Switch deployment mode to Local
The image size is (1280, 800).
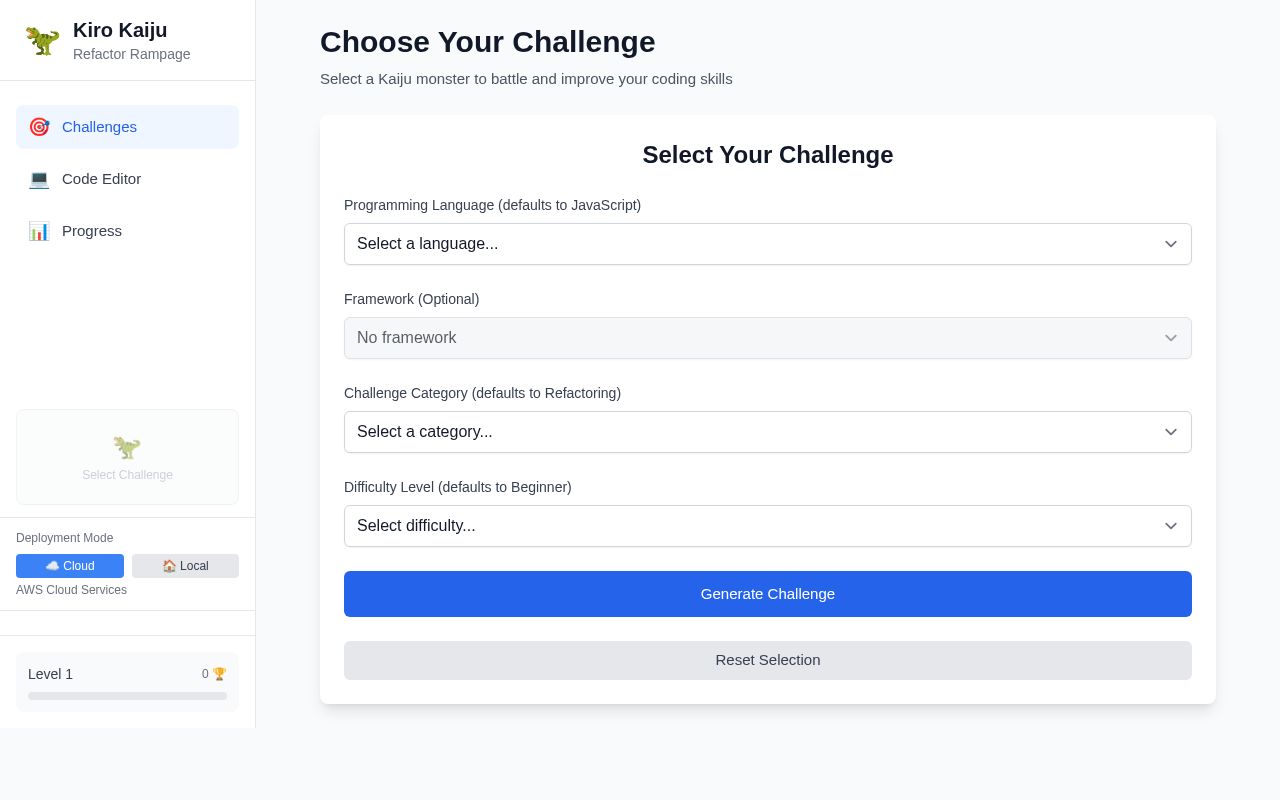(185, 566)
